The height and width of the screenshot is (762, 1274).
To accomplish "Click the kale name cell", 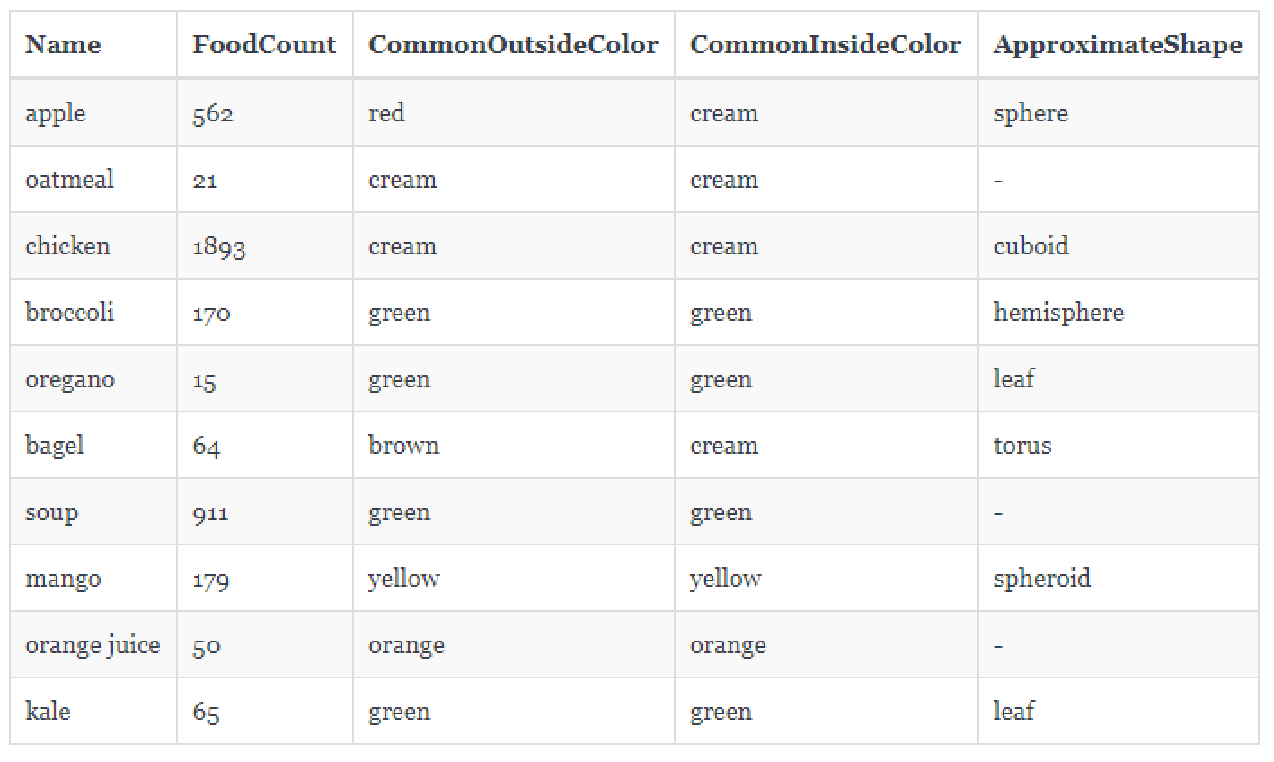I will tap(48, 712).
